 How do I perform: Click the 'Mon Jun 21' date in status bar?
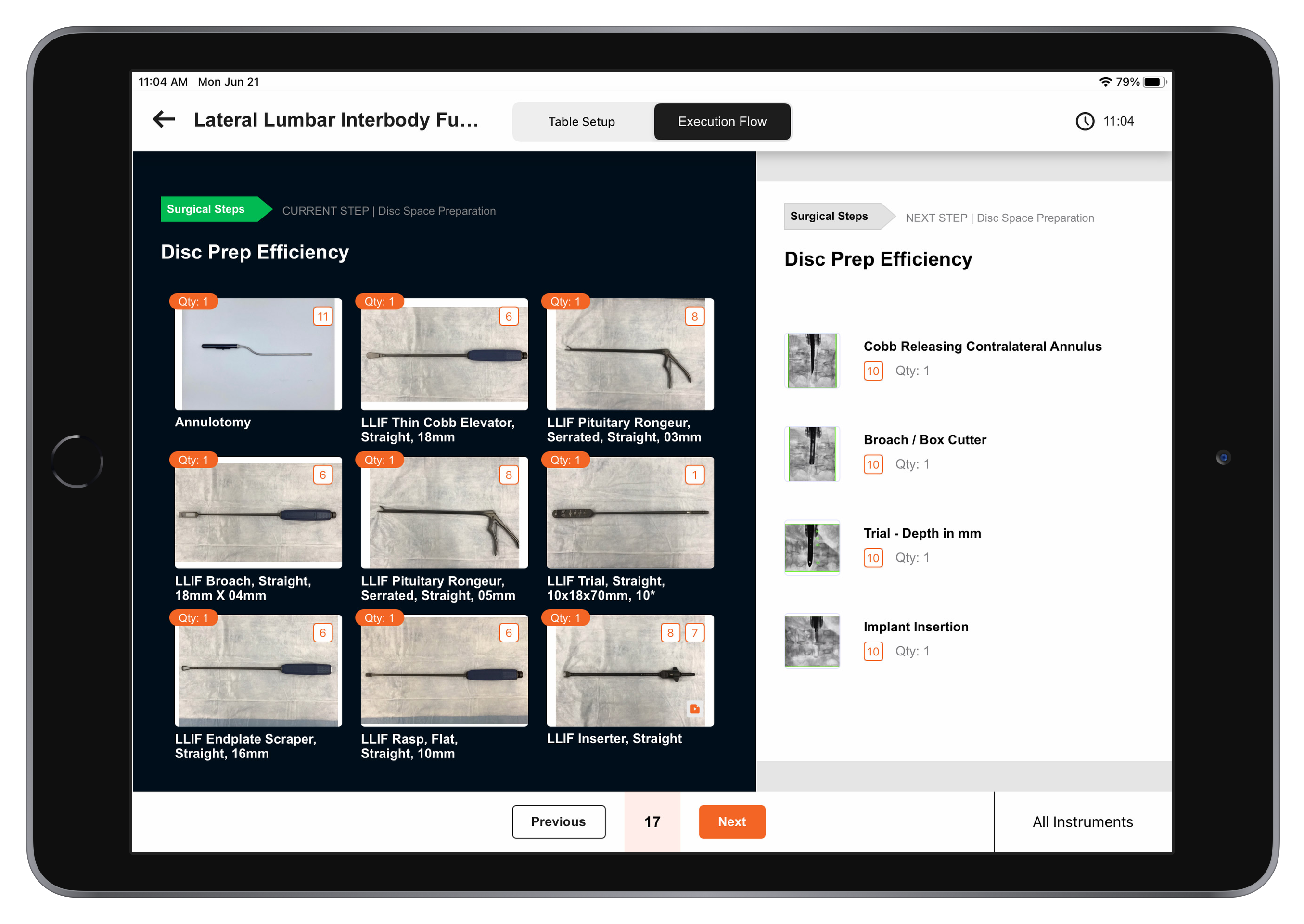[228, 82]
